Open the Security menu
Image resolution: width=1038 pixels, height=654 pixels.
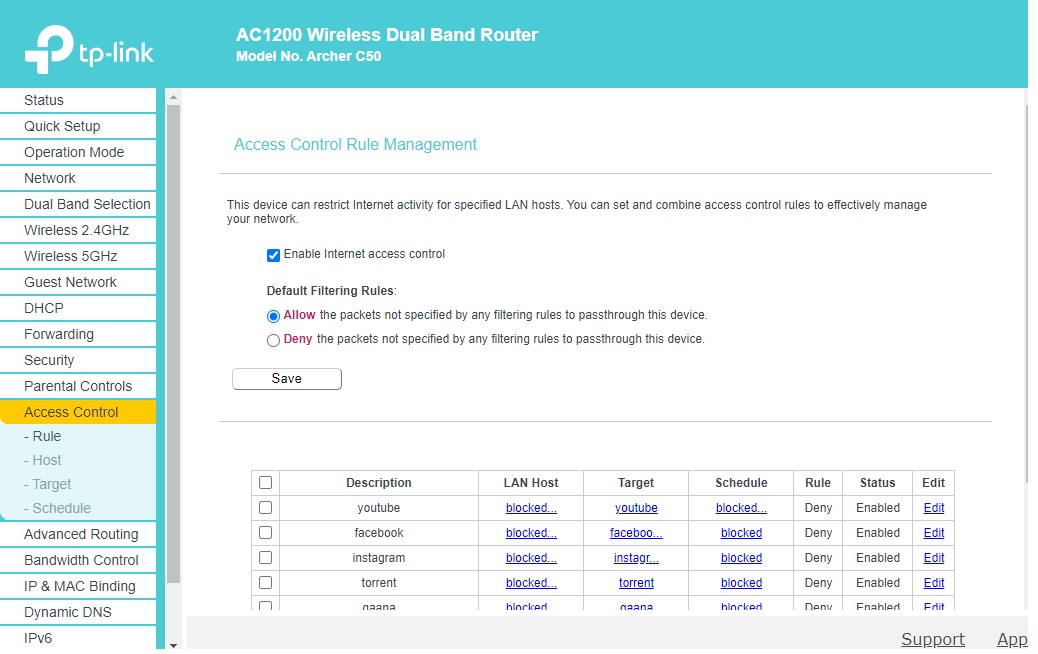pos(78,360)
